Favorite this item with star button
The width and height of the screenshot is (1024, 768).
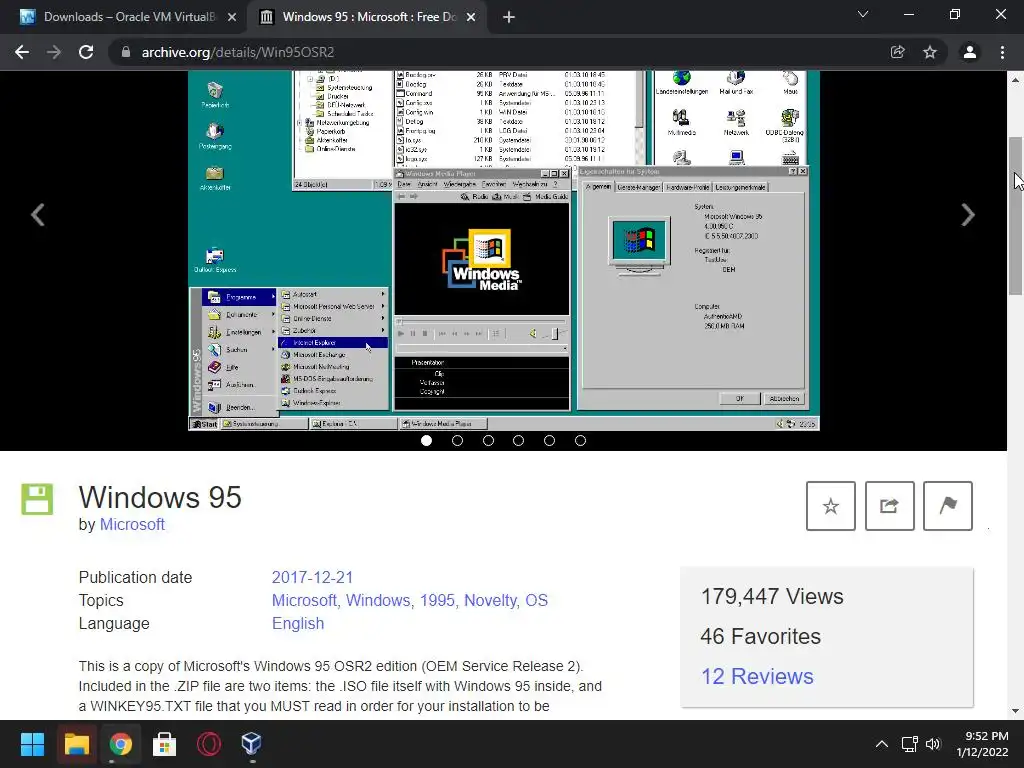[x=831, y=506]
